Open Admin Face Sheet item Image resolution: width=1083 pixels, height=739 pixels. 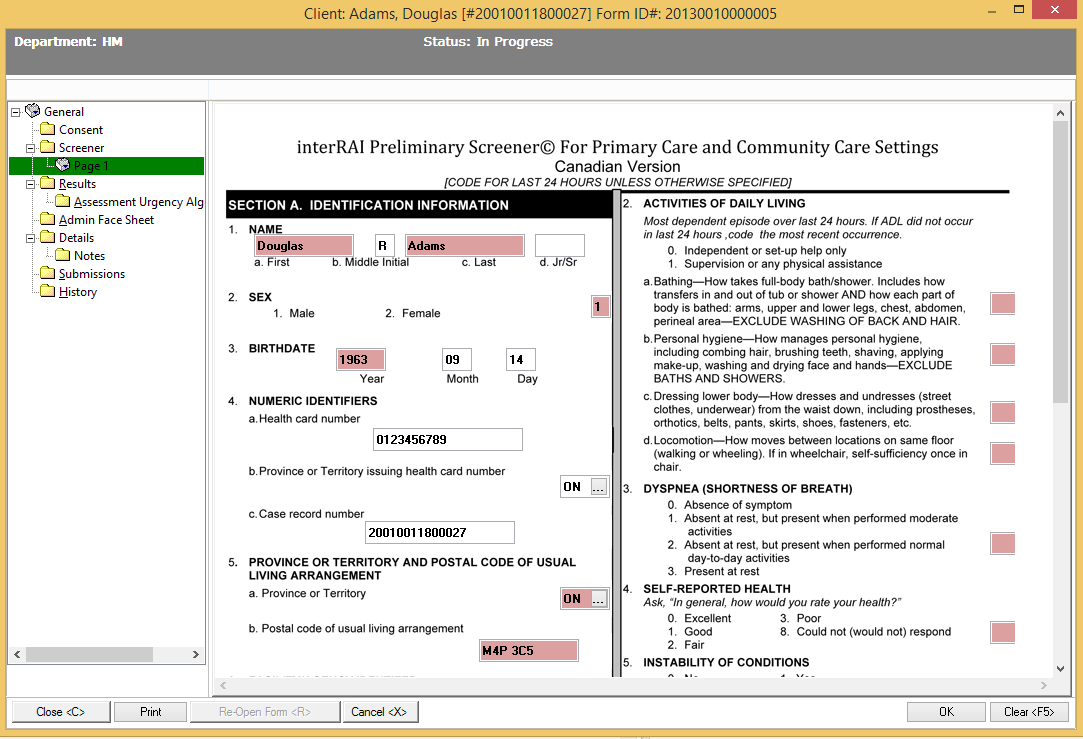pos(106,220)
